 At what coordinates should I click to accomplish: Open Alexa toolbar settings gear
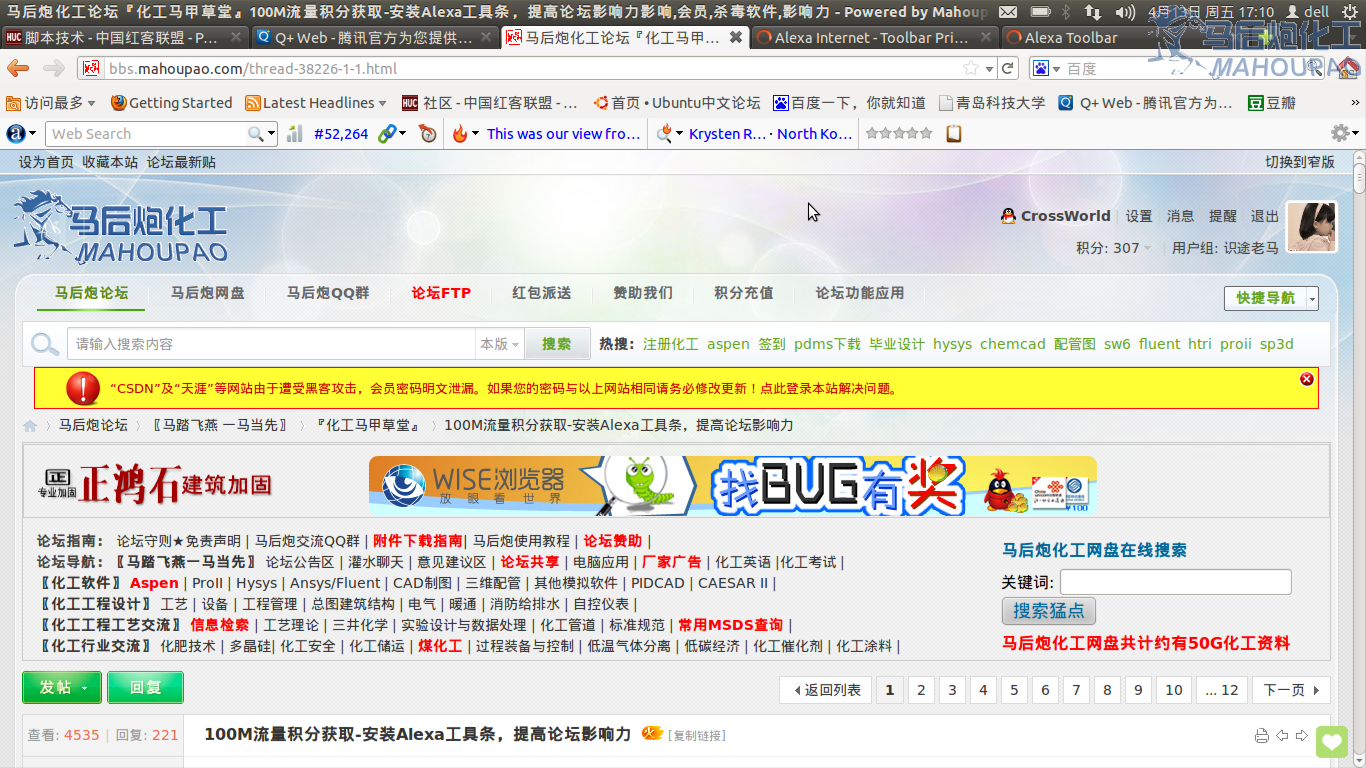1340,133
